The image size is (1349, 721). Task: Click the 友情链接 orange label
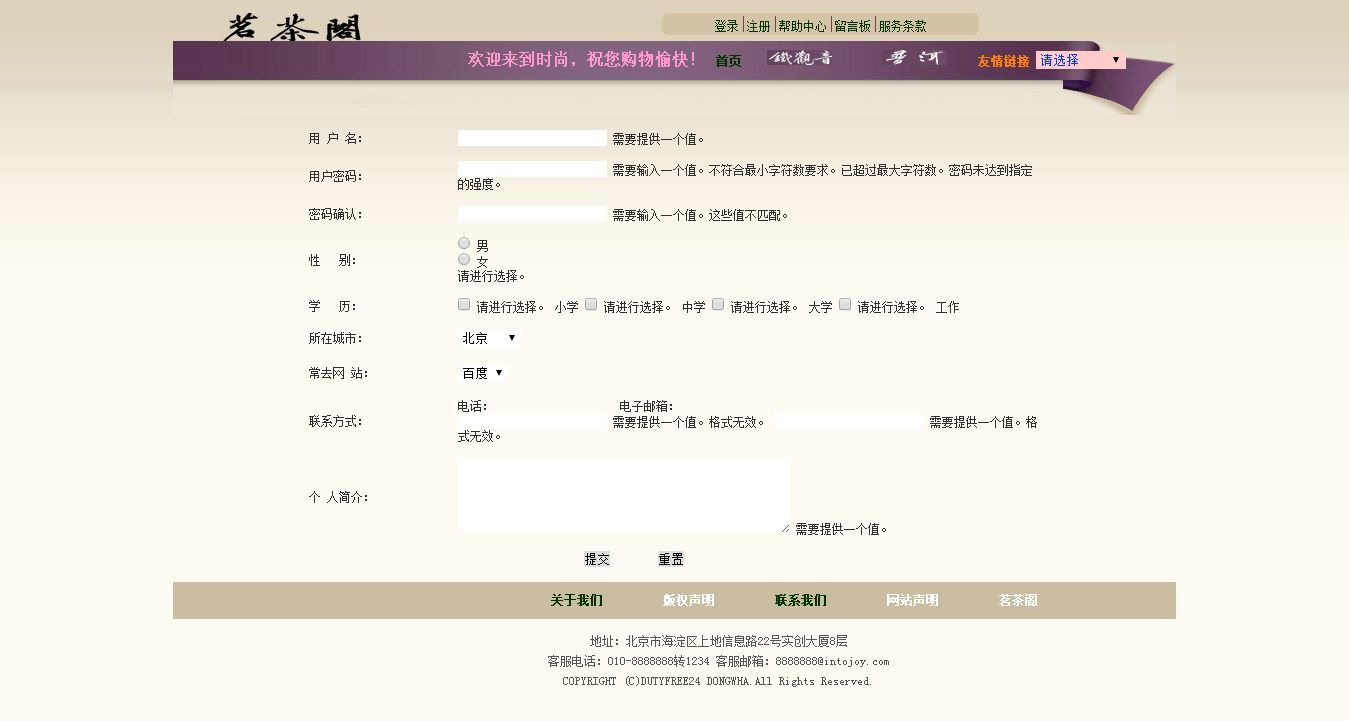(x=1003, y=61)
